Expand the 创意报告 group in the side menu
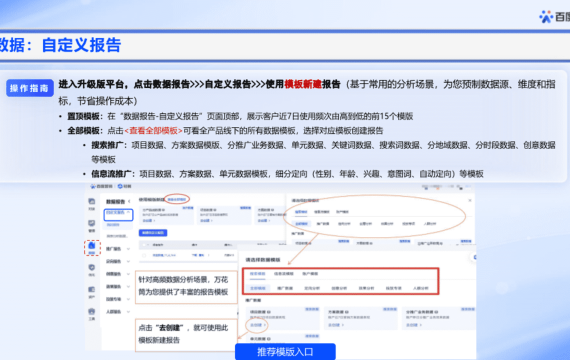Image resolution: width=570 pixels, height=360 pixels. tap(128, 274)
